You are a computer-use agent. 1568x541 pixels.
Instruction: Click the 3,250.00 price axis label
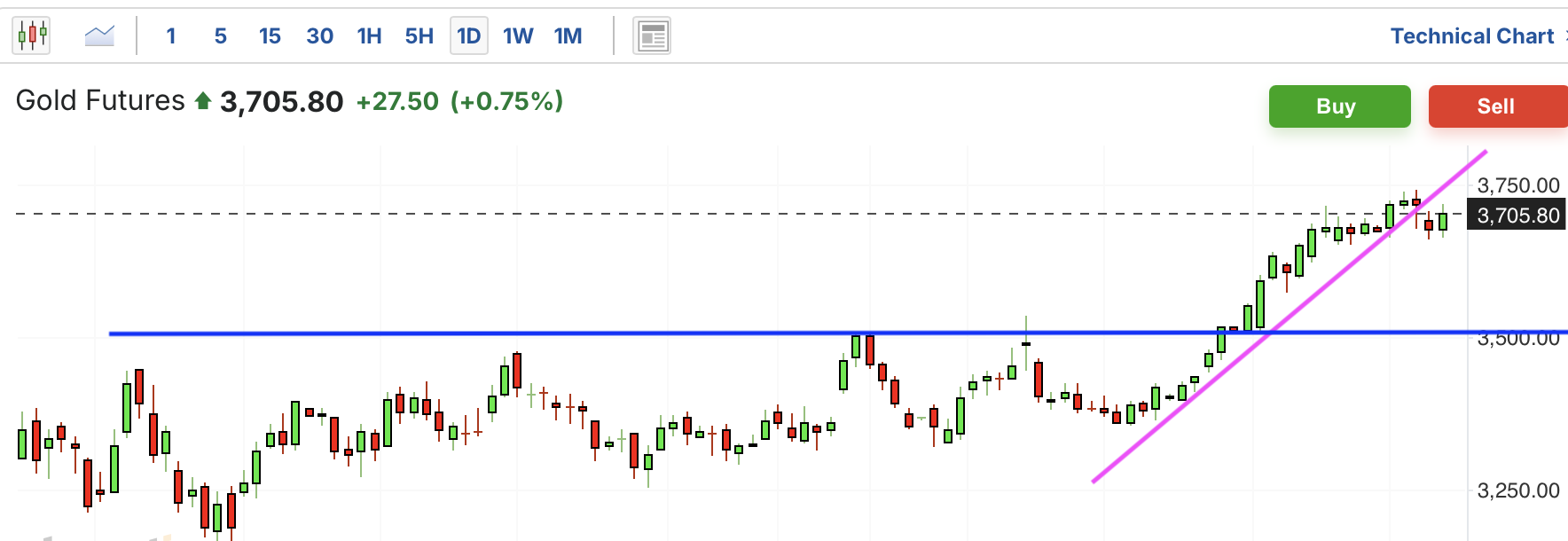click(x=1518, y=490)
